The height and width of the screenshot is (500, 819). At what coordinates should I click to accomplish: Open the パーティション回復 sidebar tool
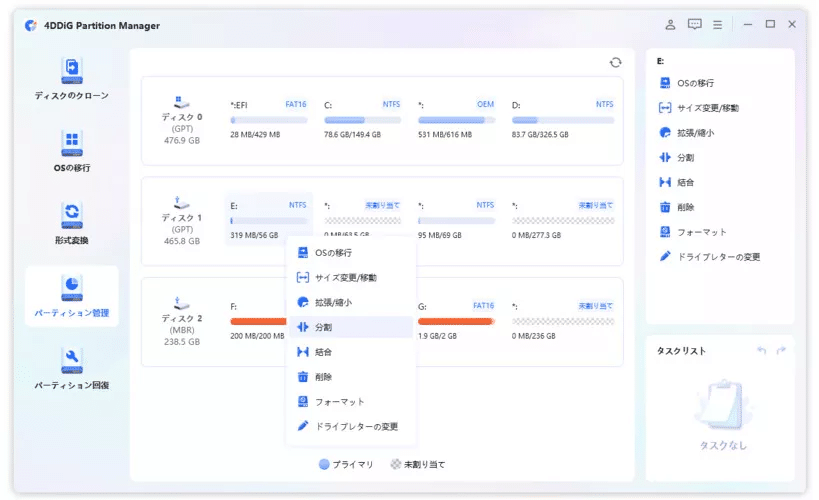pos(72,368)
